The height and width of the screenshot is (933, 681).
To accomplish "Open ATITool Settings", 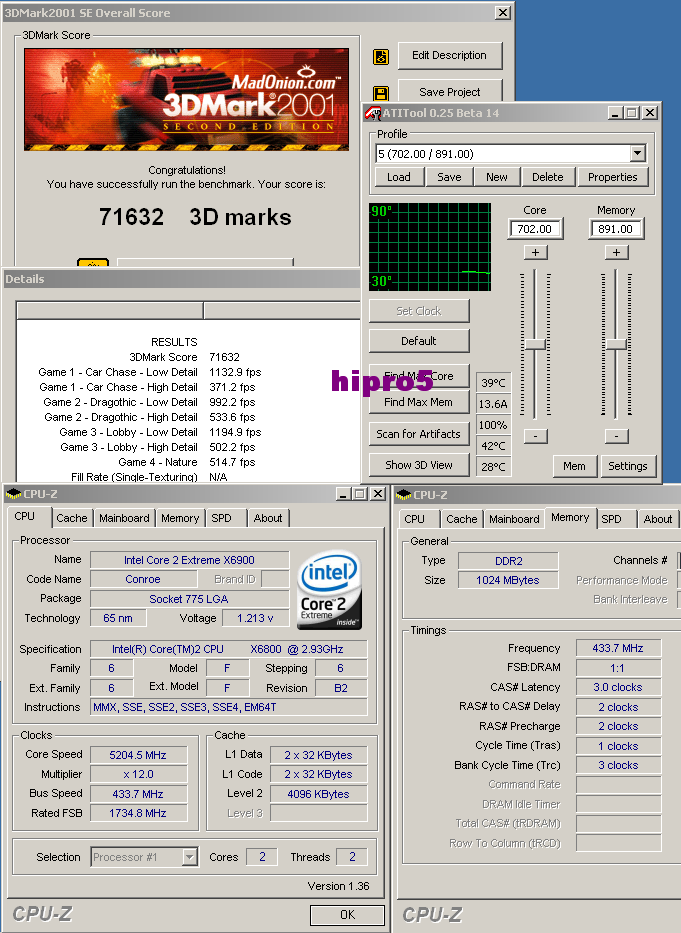I will point(627,466).
